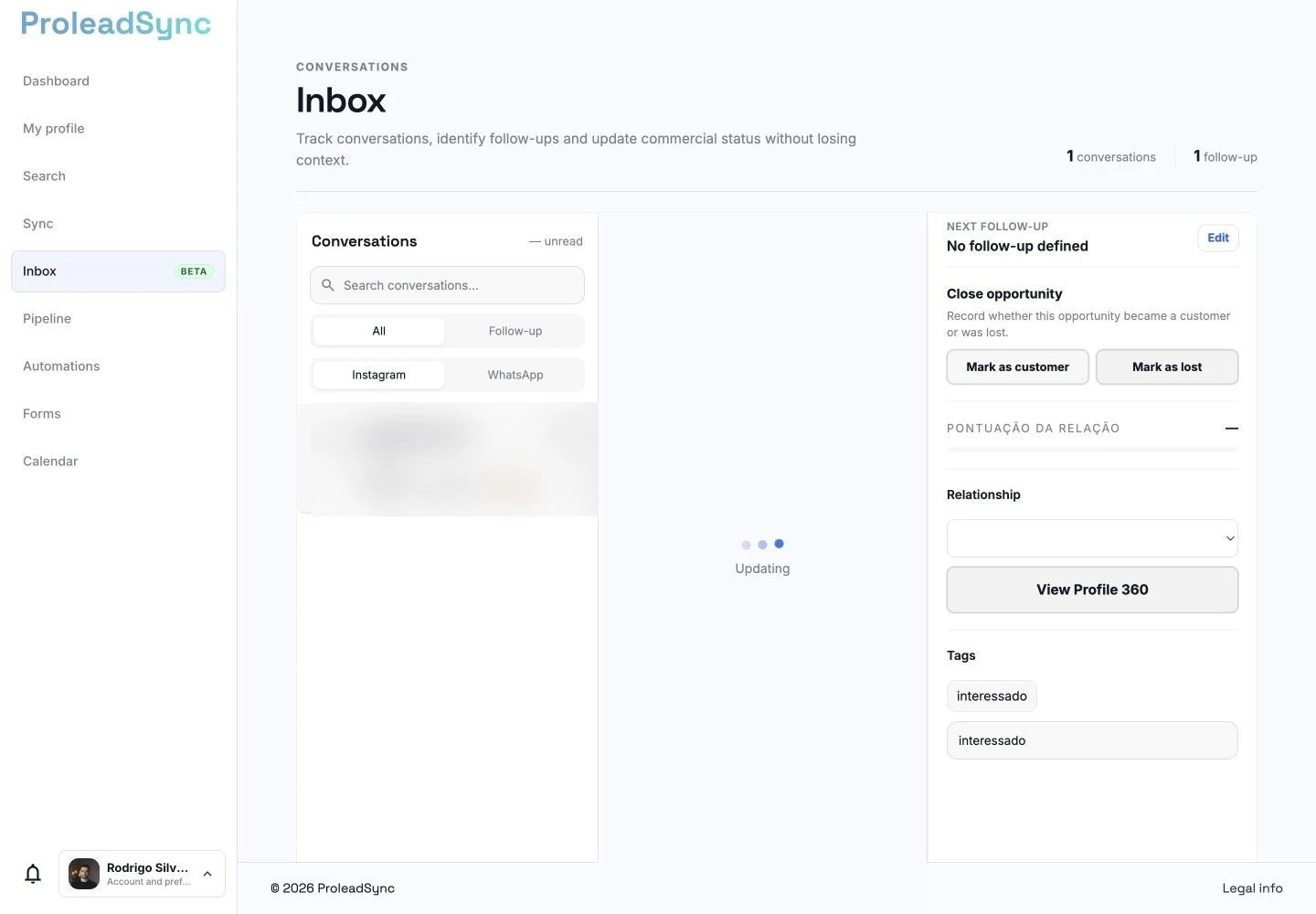Open the notifications bell icon
The width and height of the screenshot is (1316, 914).
point(33,874)
